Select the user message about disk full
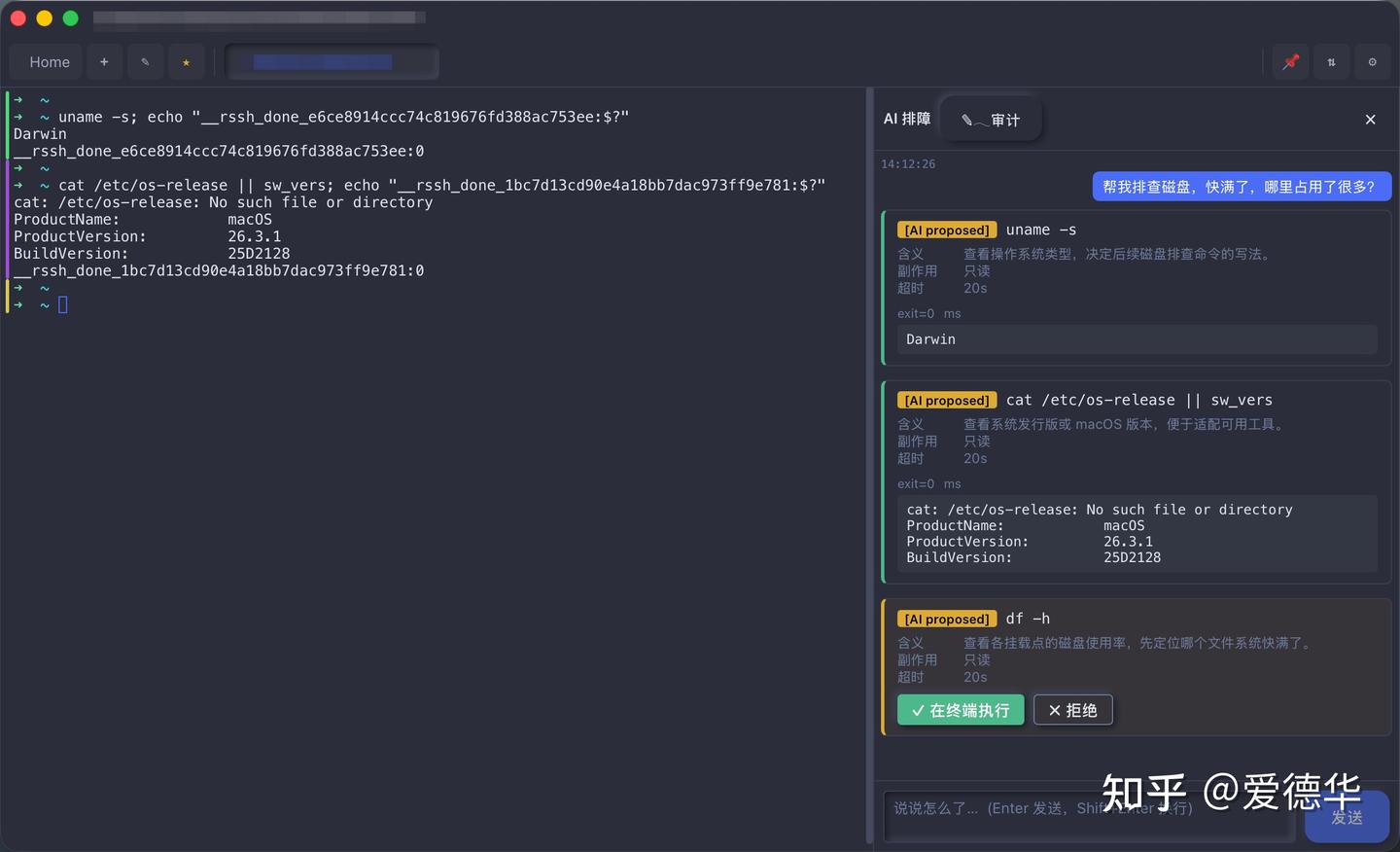This screenshot has height=852, width=1400. [1242, 187]
